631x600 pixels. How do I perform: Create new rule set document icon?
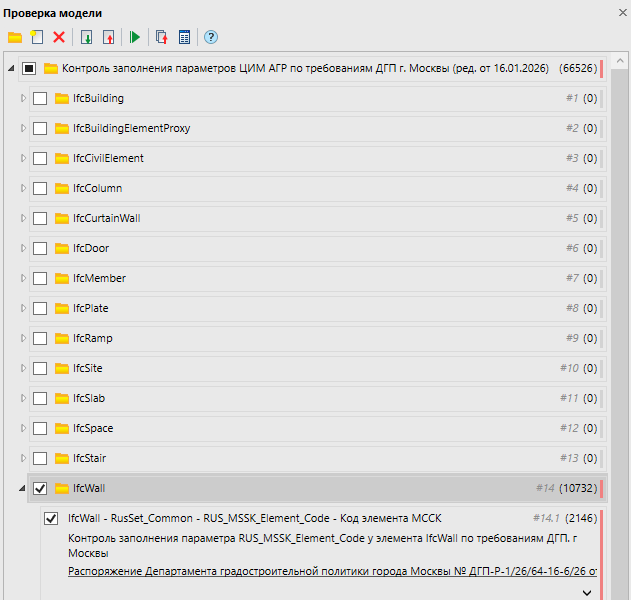pyautogui.click(x=37, y=37)
